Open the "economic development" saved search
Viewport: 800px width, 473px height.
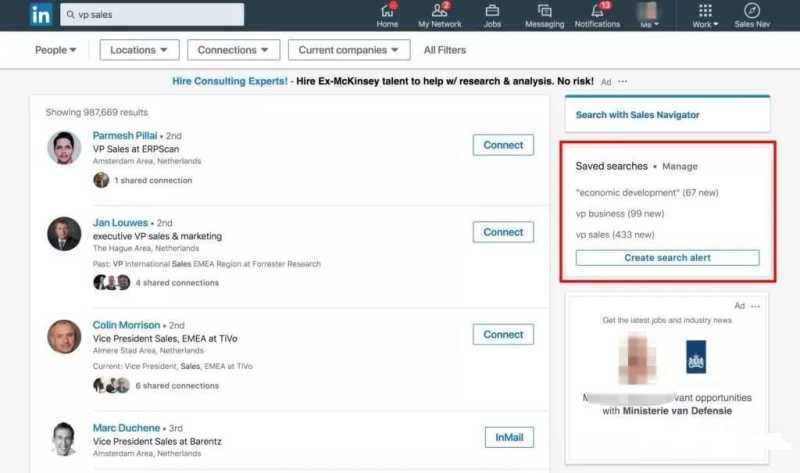tap(646, 192)
